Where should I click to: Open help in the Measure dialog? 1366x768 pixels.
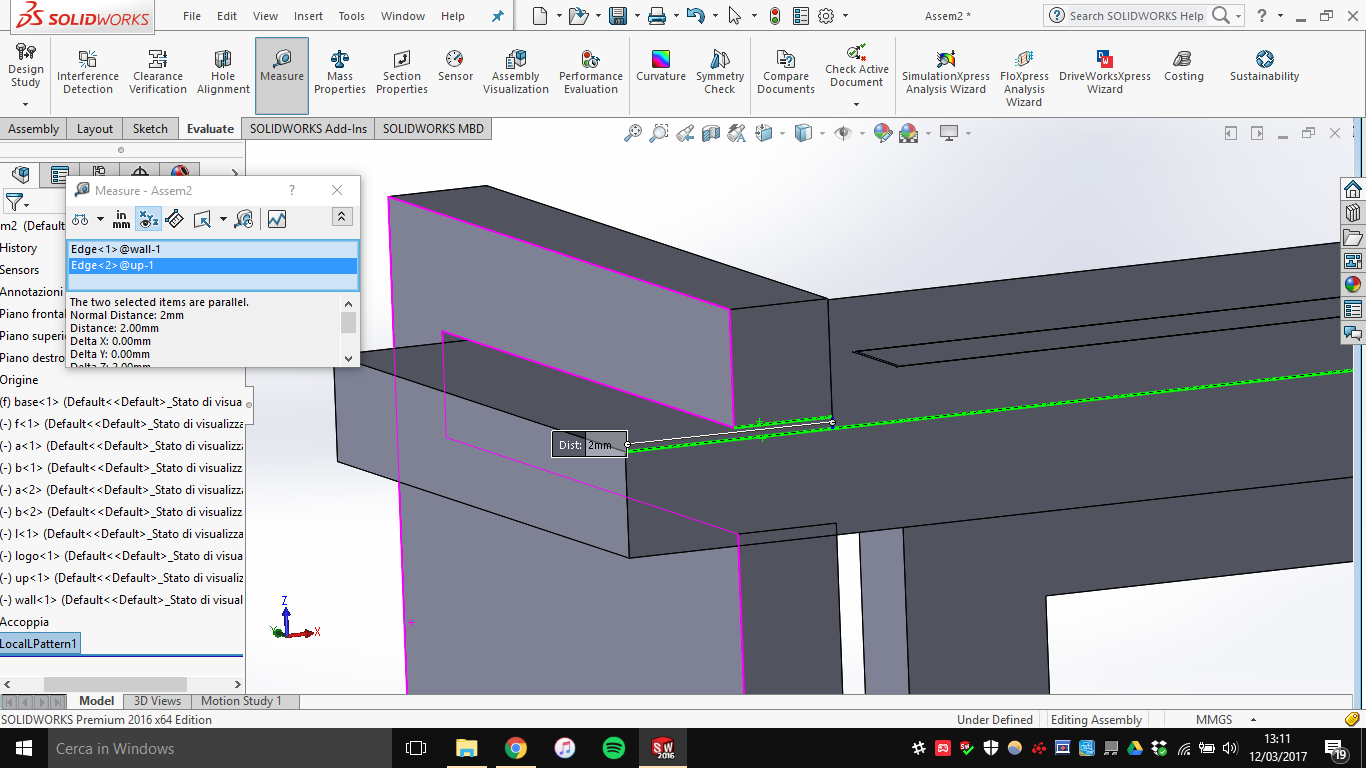click(x=292, y=190)
